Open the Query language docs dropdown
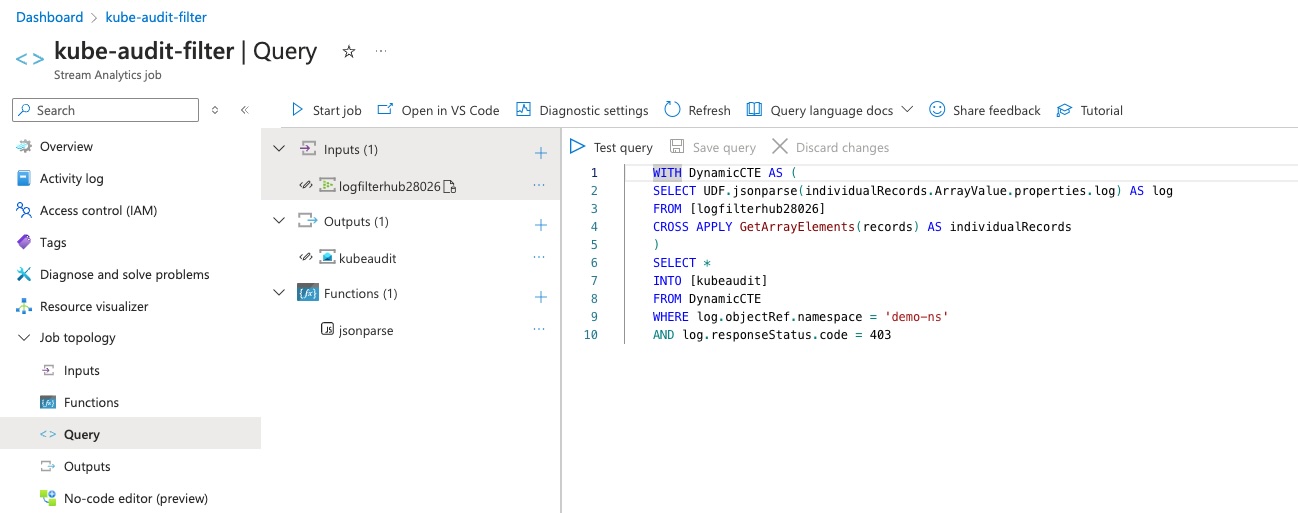This screenshot has height=513, width=1298. 830,110
